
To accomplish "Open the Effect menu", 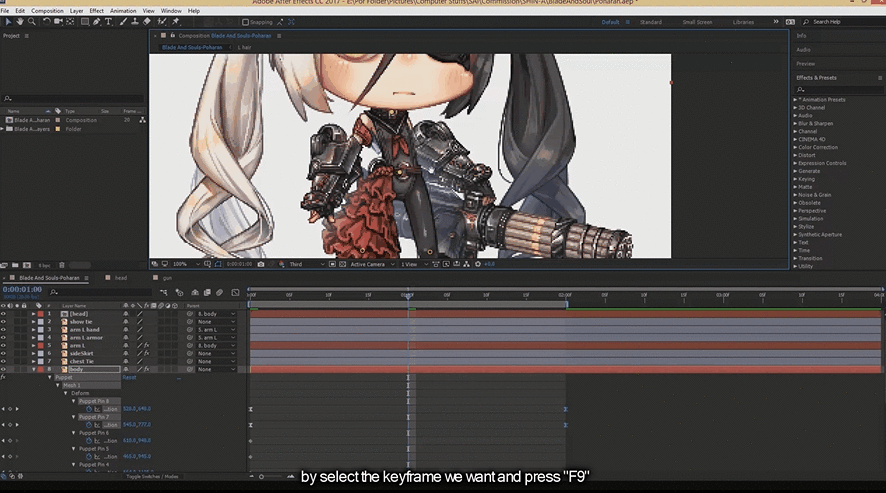I will (x=97, y=11).
